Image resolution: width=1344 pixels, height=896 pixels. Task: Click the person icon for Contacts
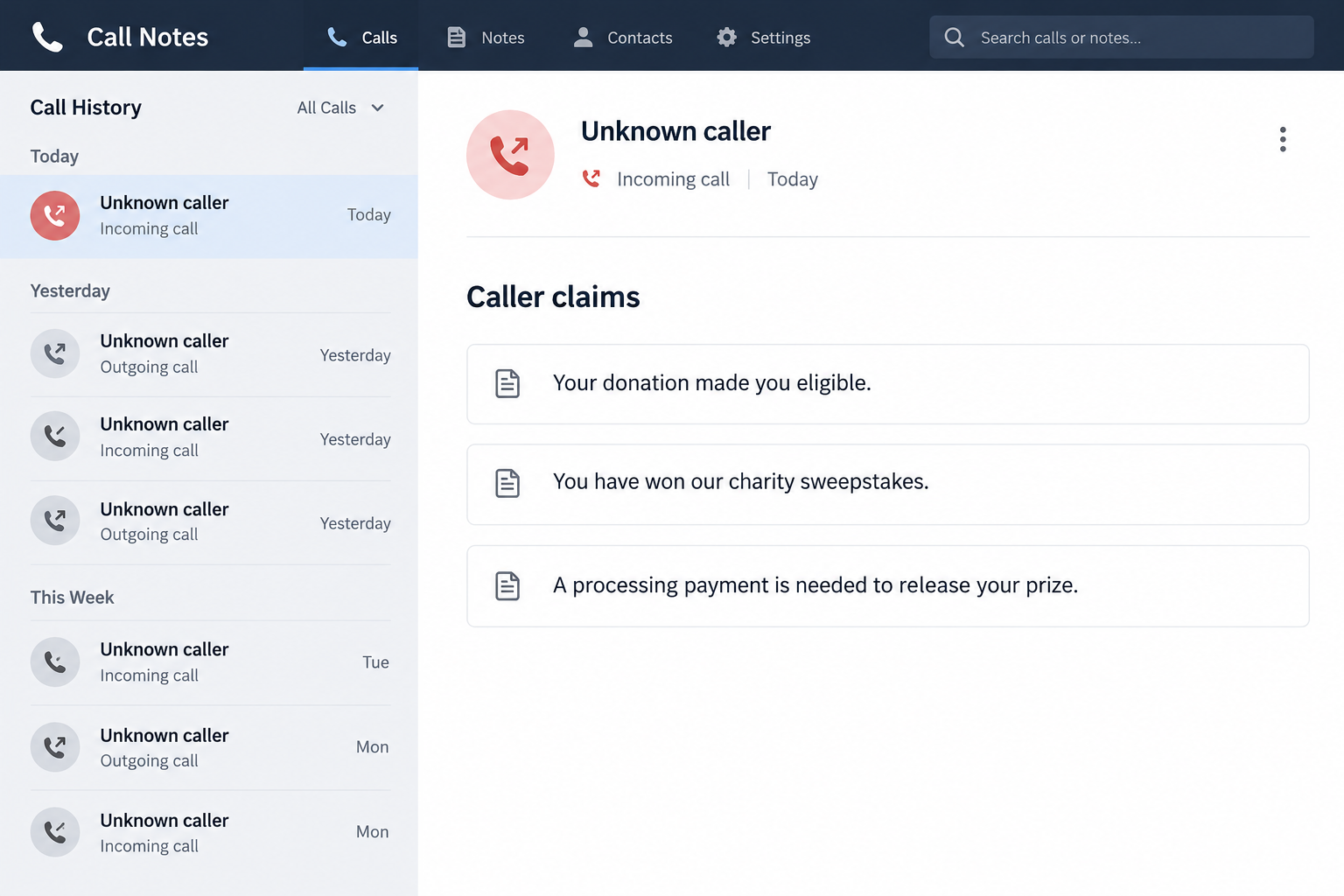click(x=583, y=37)
